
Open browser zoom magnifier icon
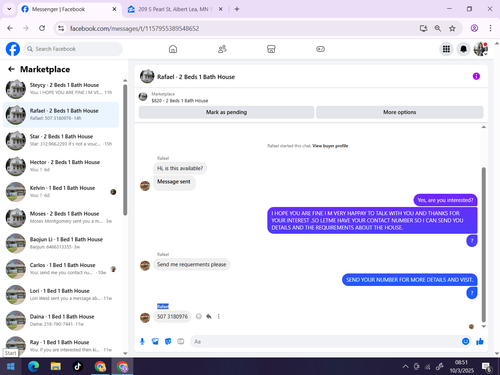tap(438, 28)
